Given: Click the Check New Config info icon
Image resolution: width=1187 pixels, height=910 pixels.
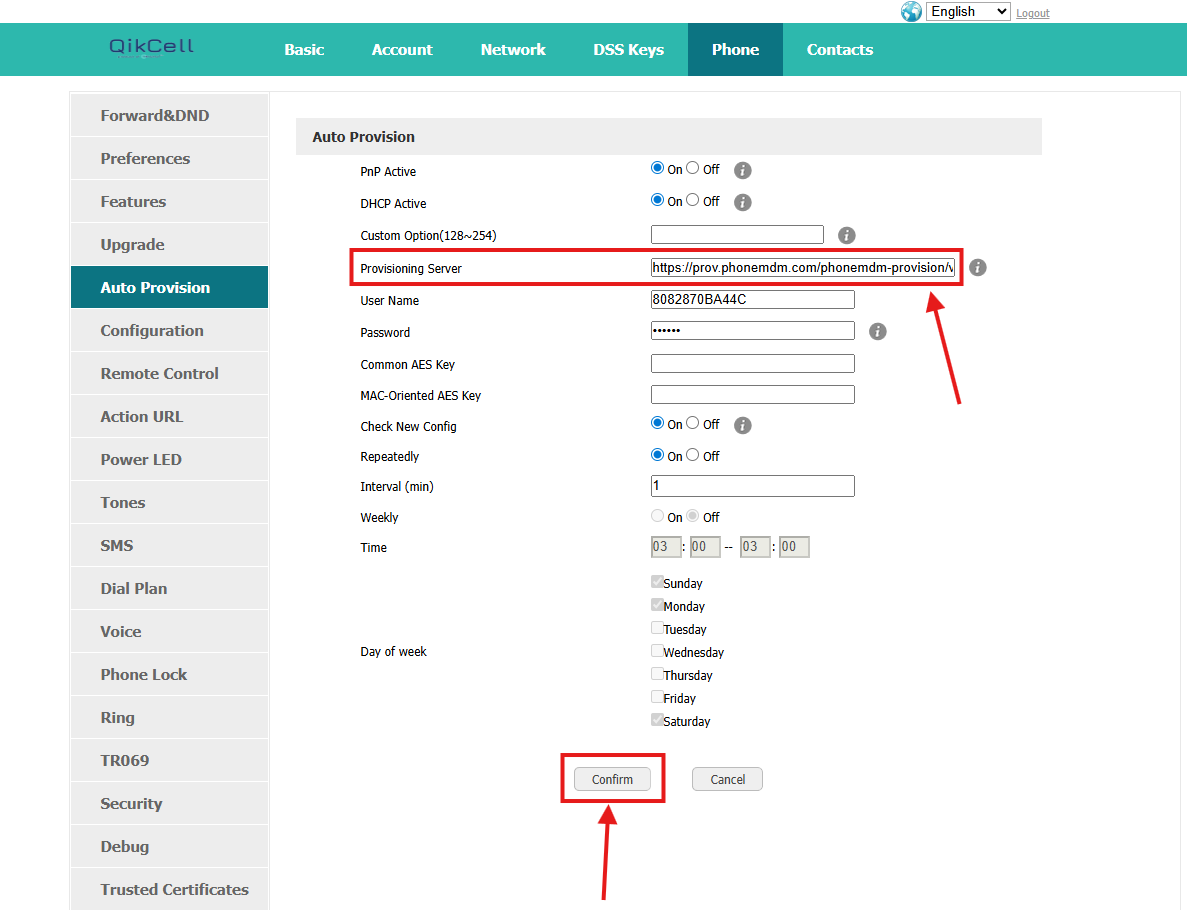Looking at the screenshot, I should (x=742, y=425).
